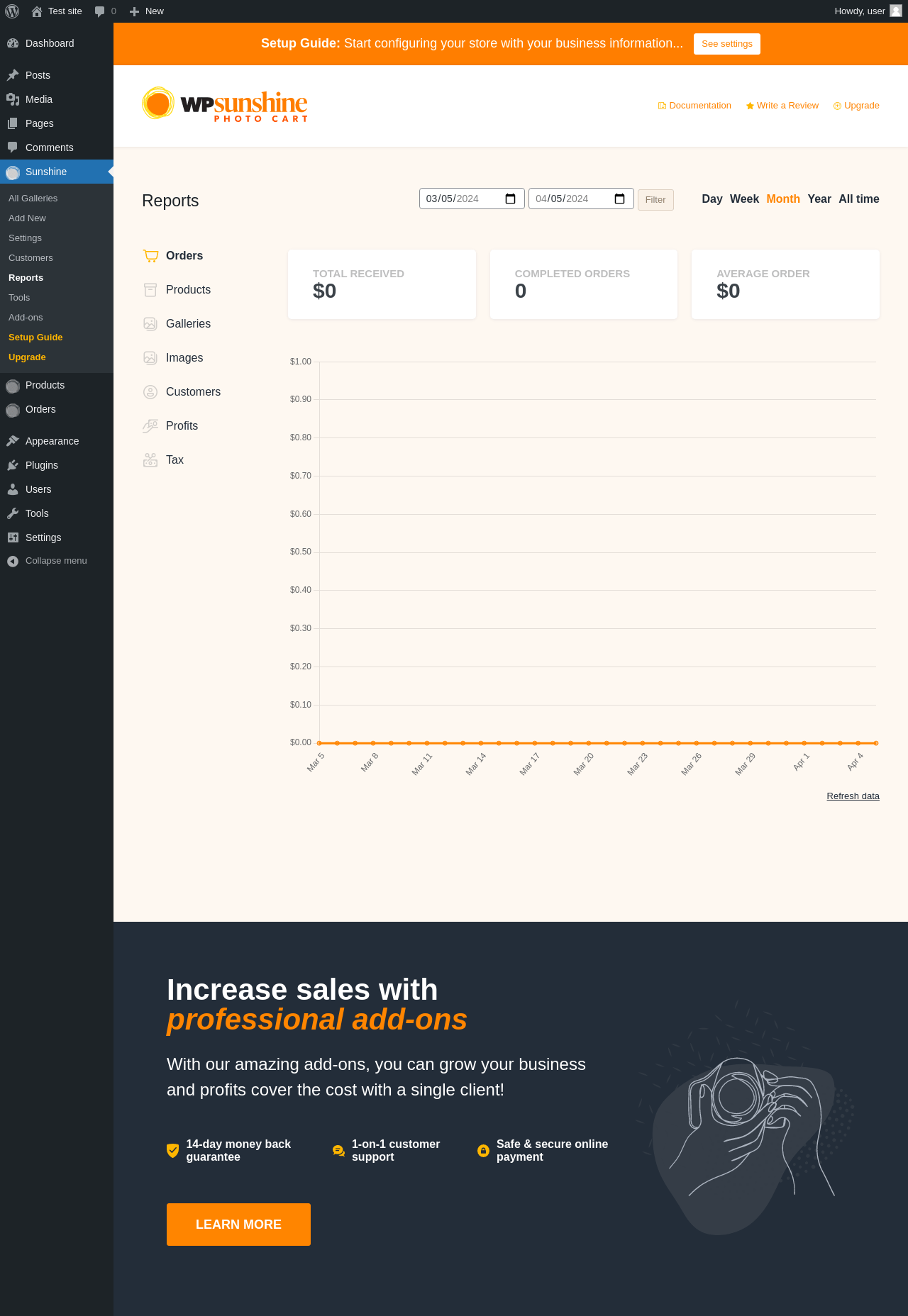Switch report range to Week
Image resolution: width=908 pixels, height=1316 pixels.
click(x=744, y=199)
